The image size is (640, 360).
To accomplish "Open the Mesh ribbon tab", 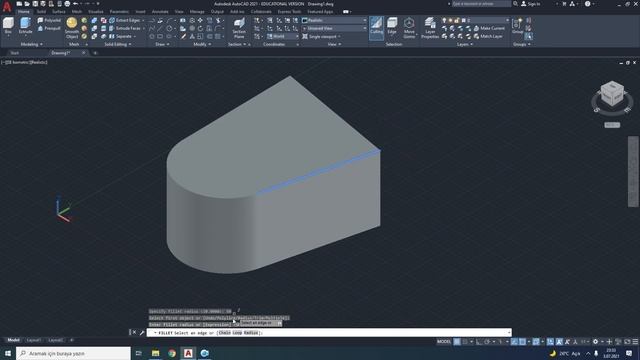I will [x=77, y=12].
